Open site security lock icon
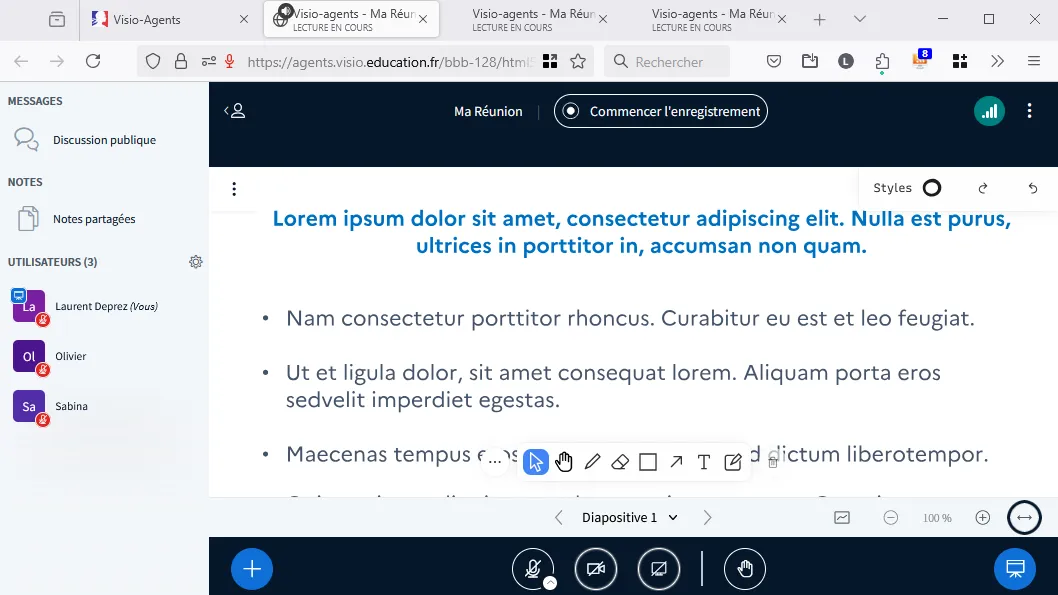The image size is (1058, 595). click(x=181, y=61)
